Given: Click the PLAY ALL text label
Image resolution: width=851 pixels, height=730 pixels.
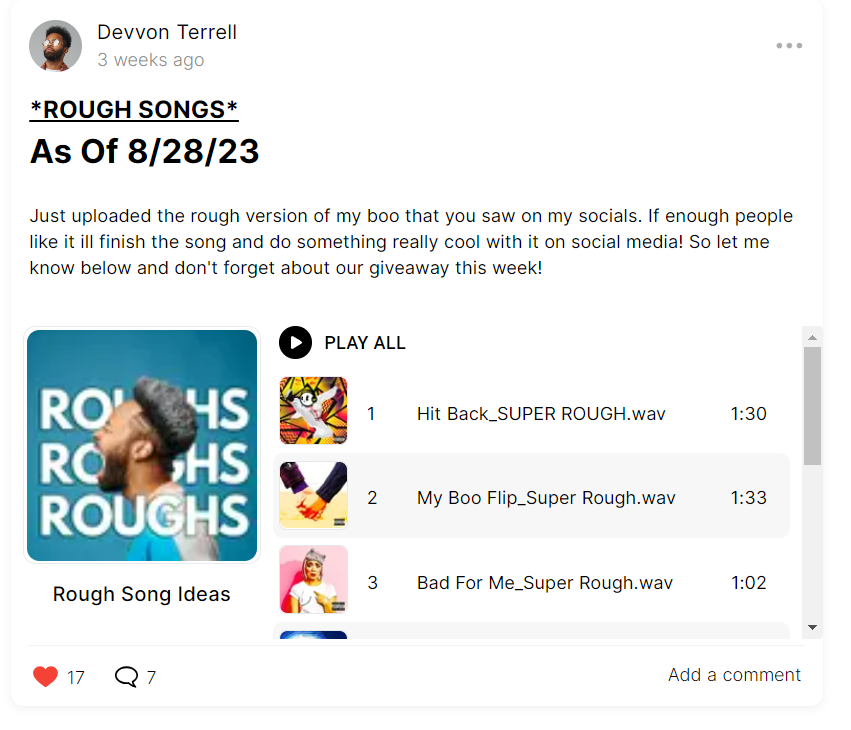Looking at the screenshot, I should [365, 343].
